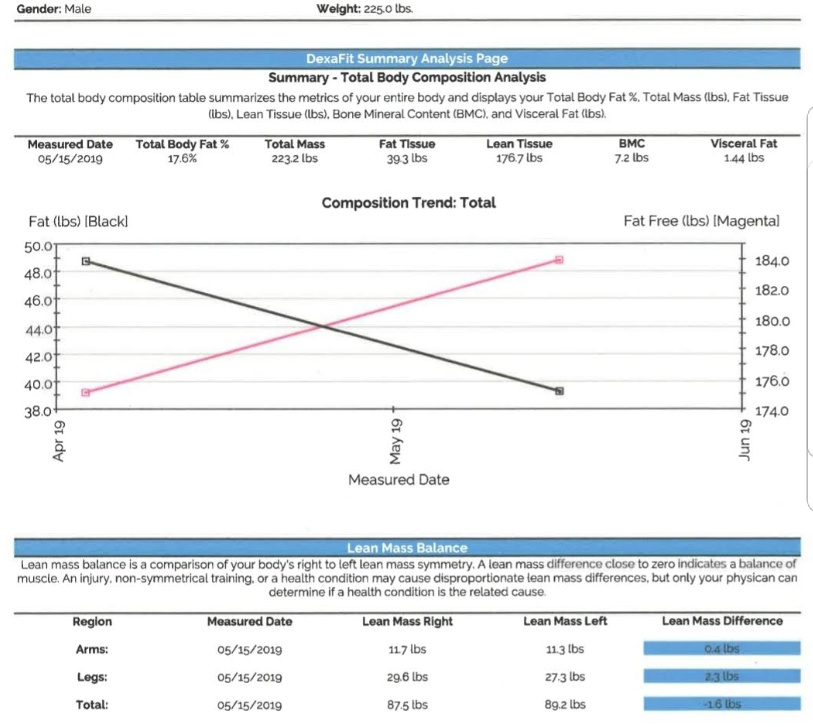
Task: Click the blue Legs 2.3 lbs difference bar
Action: [x=720, y=676]
